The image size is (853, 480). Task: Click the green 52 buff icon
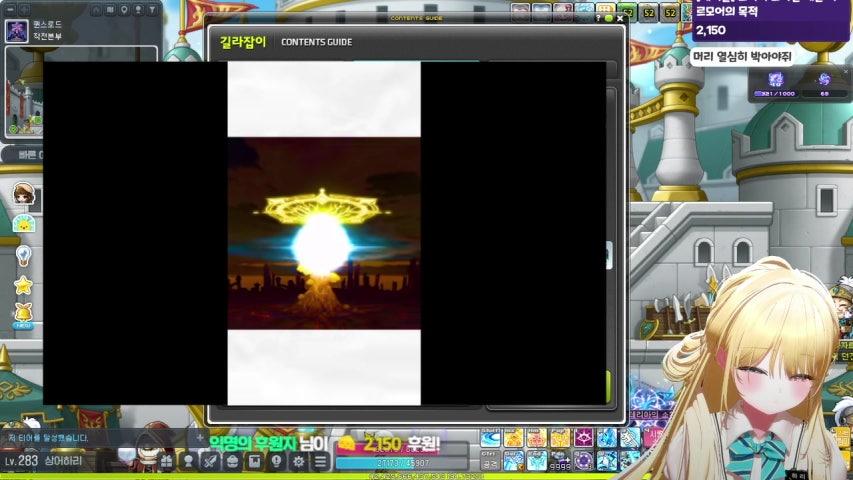(627, 12)
